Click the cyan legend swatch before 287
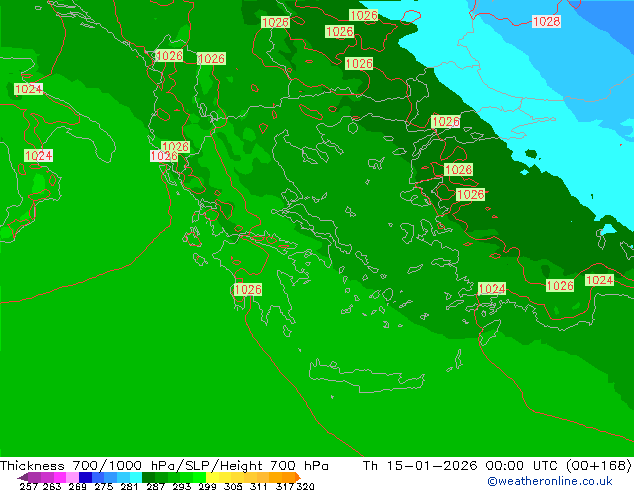Viewport: 634px width, 490px height. point(136,477)
